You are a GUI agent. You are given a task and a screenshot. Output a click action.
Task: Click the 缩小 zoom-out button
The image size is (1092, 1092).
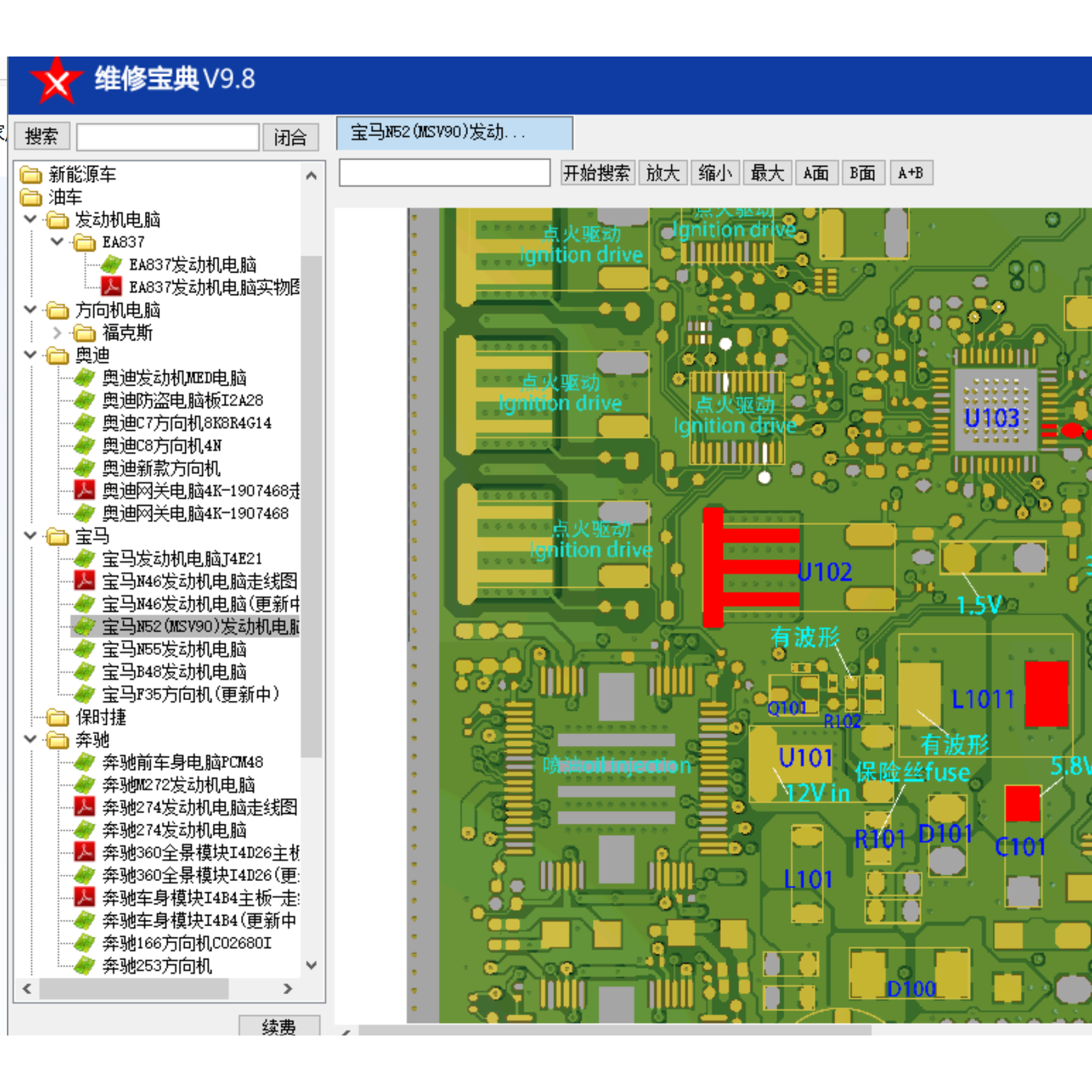pyautogui.click(x=715, y=173)
